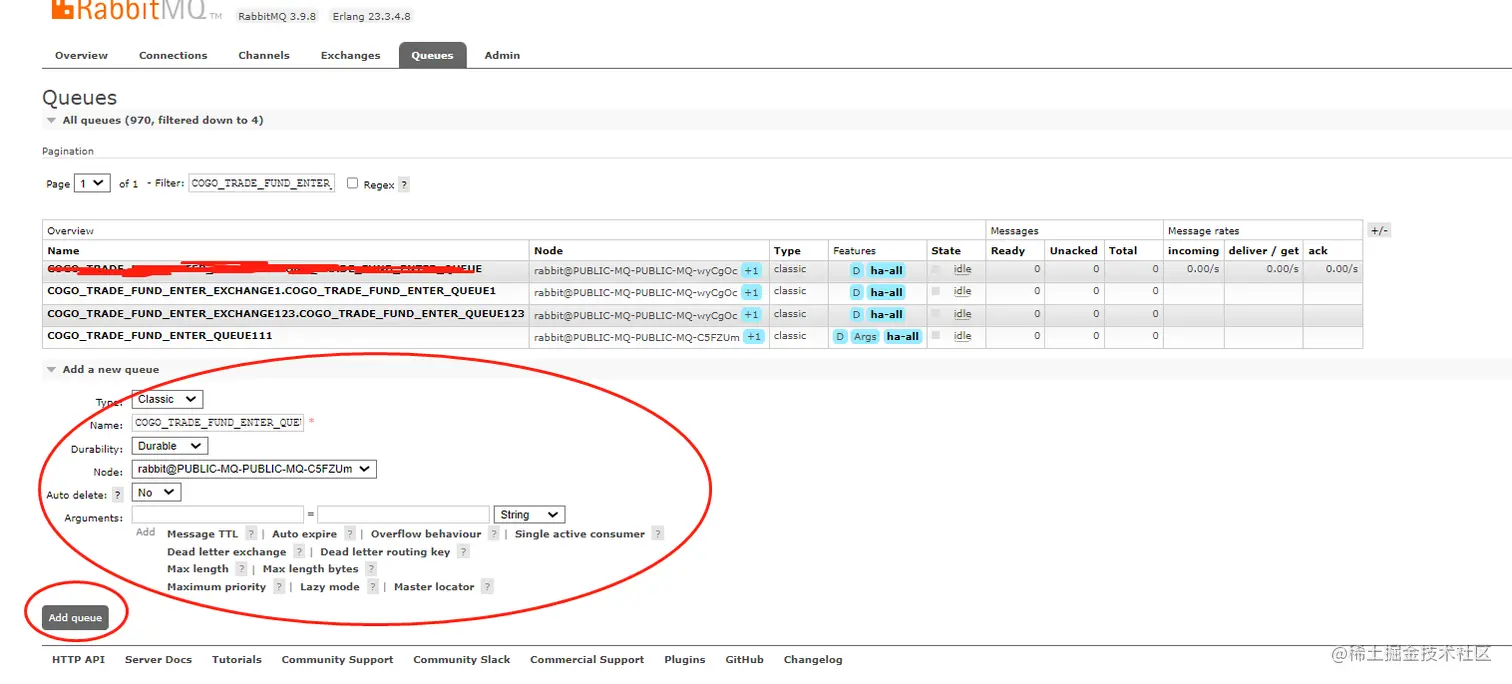This screenshot has height=684, width=1512.
Task: Click the +1 badge in EXCHANGE1.COGO_TRADE_FUND_ENTER_QUEUE1 row
Action: click(x=752, y=293)
